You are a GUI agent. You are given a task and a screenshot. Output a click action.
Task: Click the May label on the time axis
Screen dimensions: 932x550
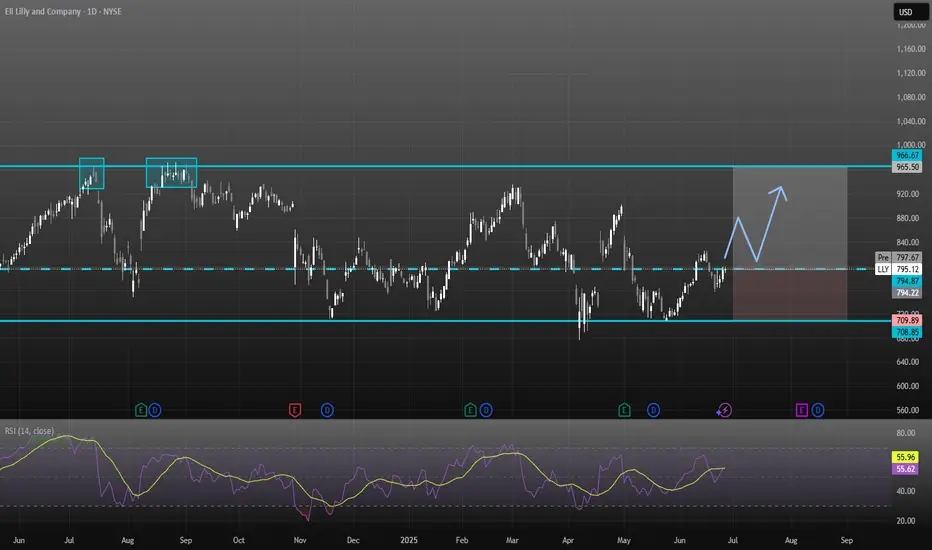point(624,540)
